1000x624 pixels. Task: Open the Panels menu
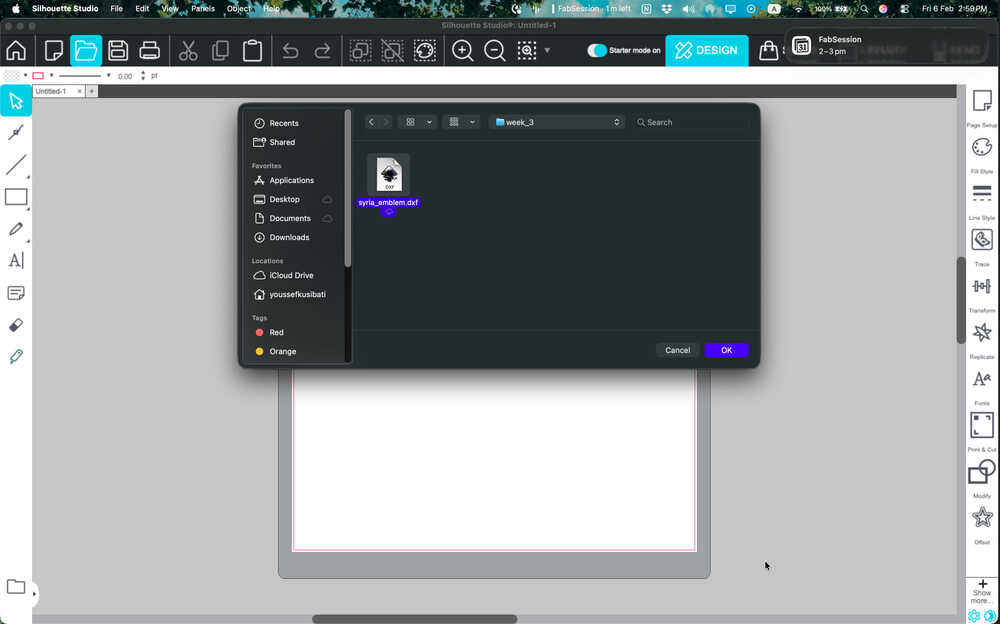tap(203, 9)
